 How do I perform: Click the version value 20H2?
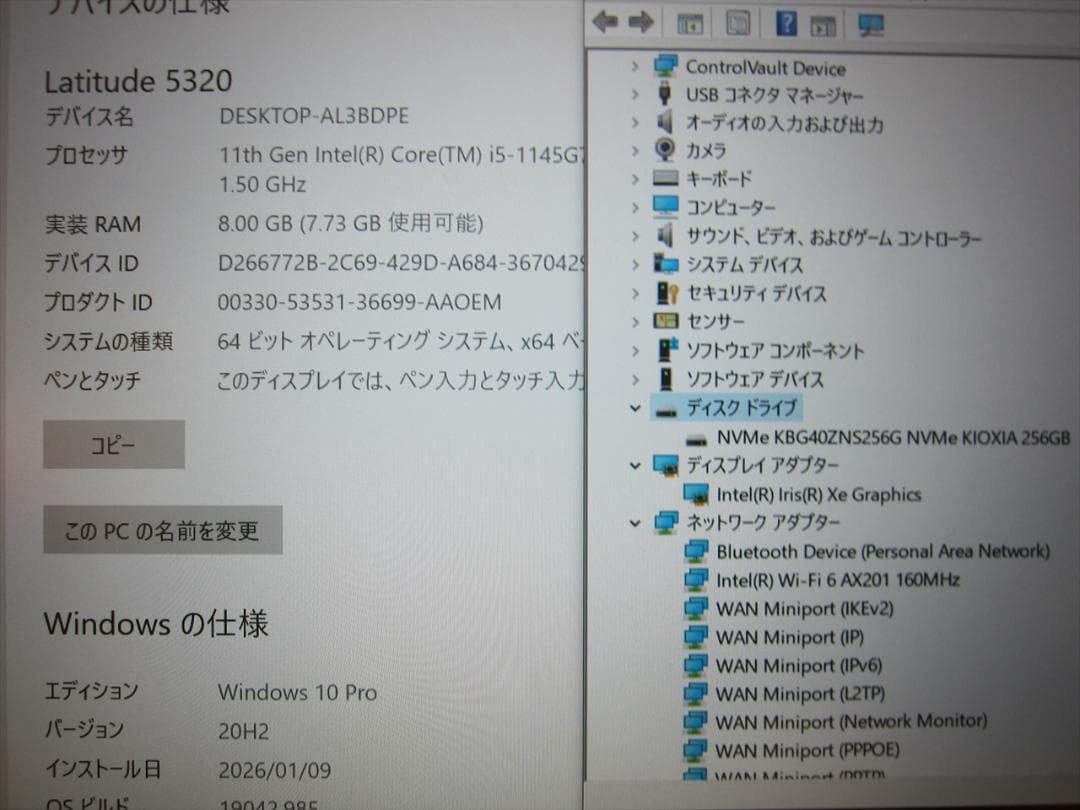coord(244,731)
